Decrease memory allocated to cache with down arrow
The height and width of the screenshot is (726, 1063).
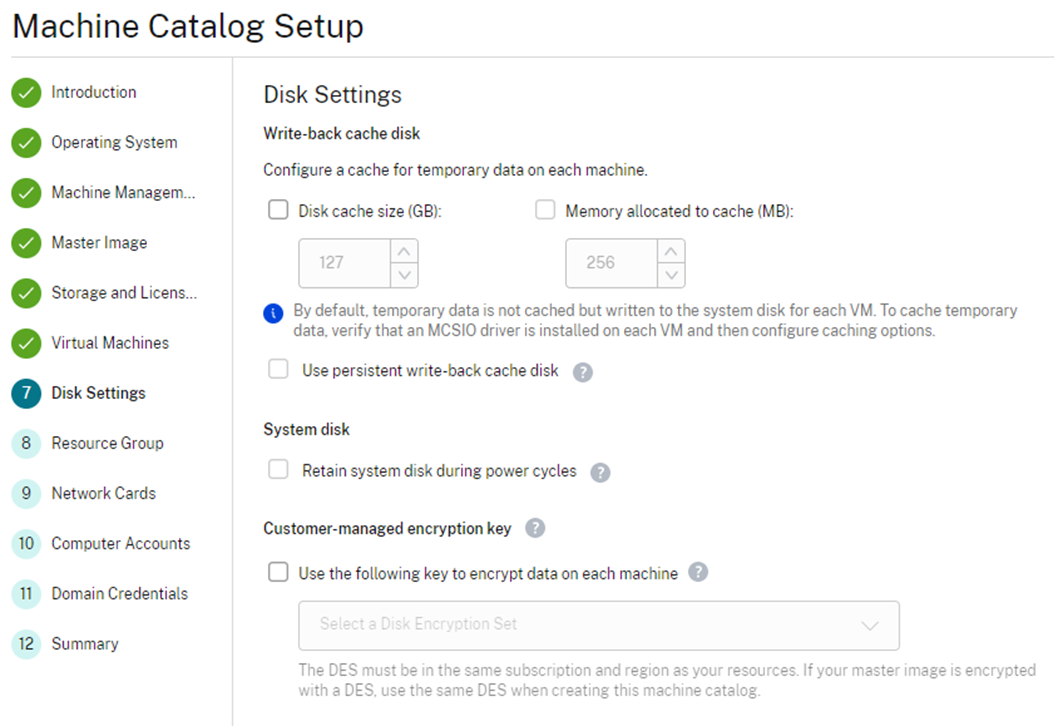click(x=671, y=275)
